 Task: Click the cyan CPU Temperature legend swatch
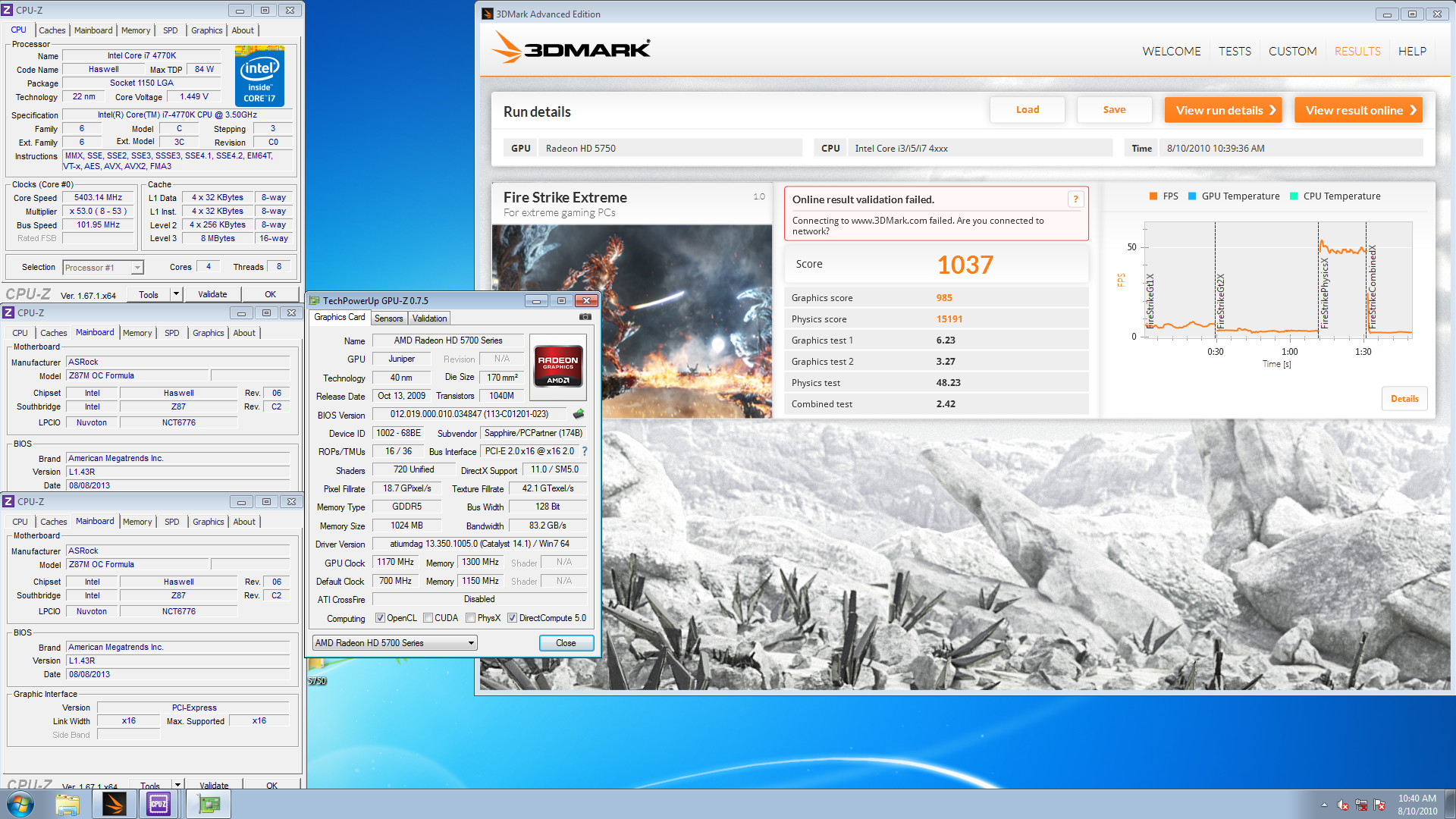1294,196
